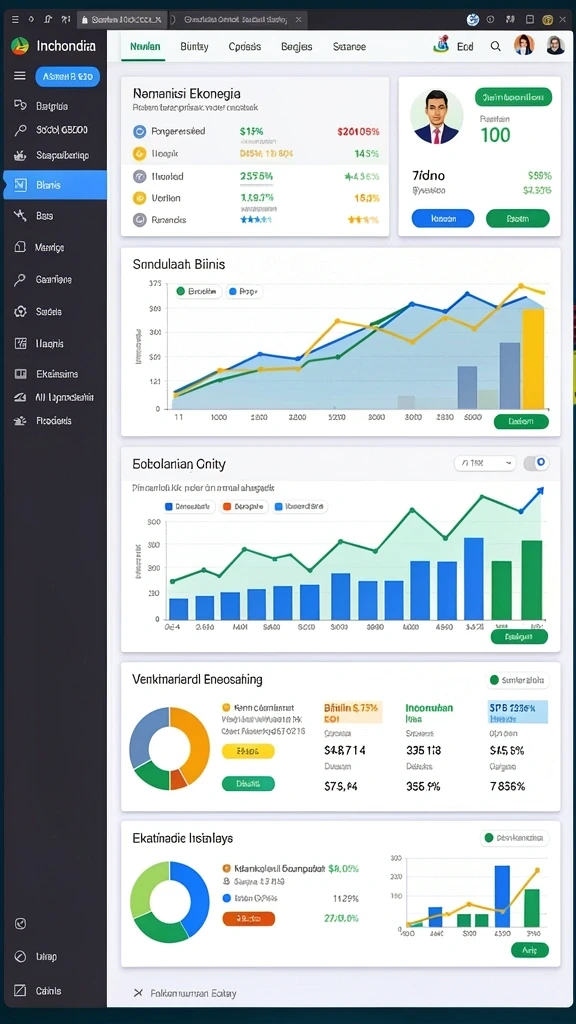Toggle the switch in Eobolanian Cnity card
This screenshot has height=1024, width=576.
tap(536, 463)
